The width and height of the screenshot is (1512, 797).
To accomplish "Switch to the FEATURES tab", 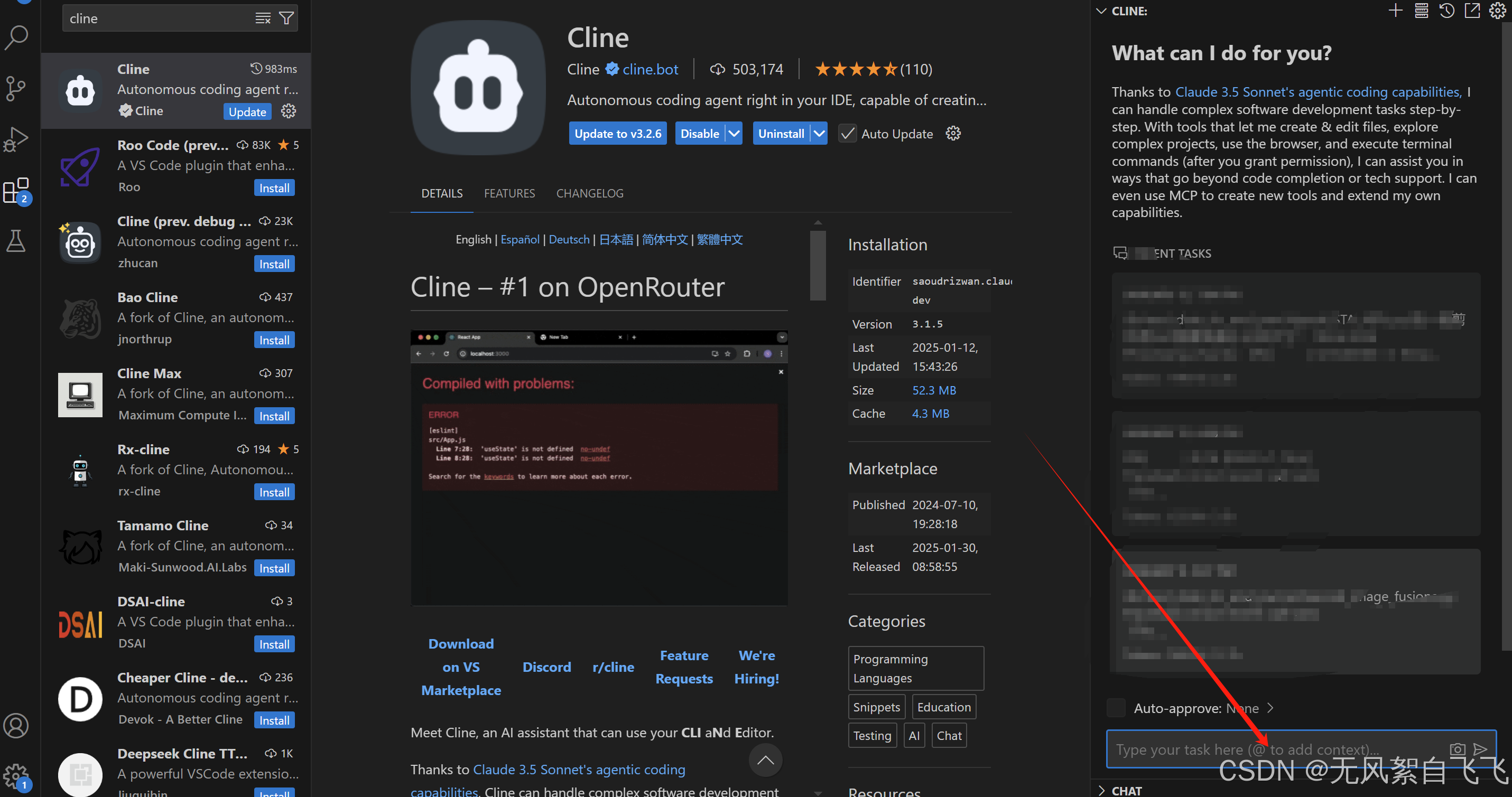I will (x=509, y=193).
